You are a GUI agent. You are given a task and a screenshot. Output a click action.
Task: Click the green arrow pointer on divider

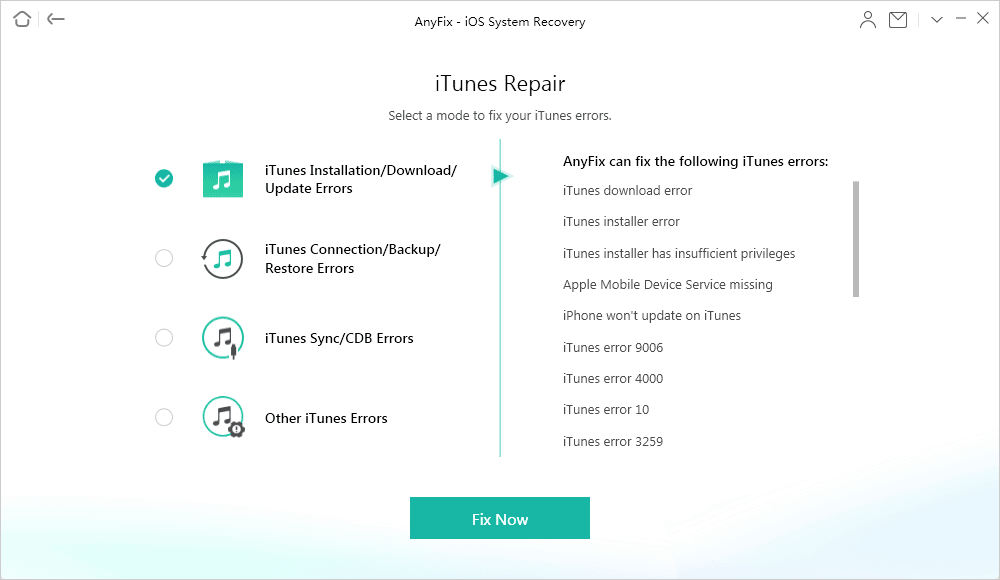click(x=501, y=177)
